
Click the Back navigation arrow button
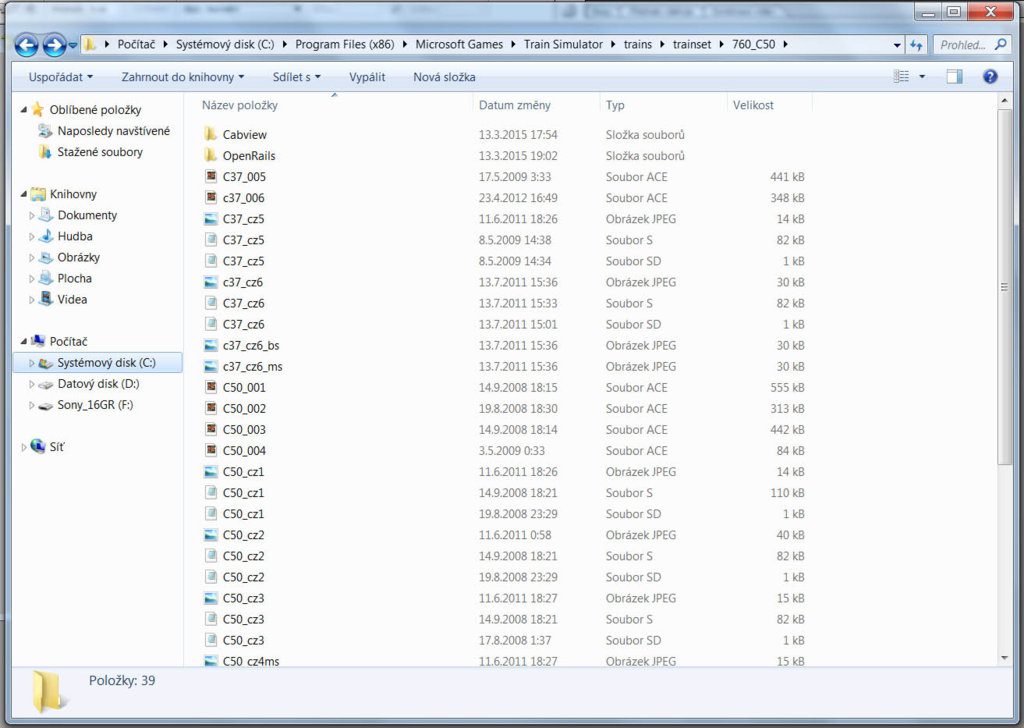27,45
